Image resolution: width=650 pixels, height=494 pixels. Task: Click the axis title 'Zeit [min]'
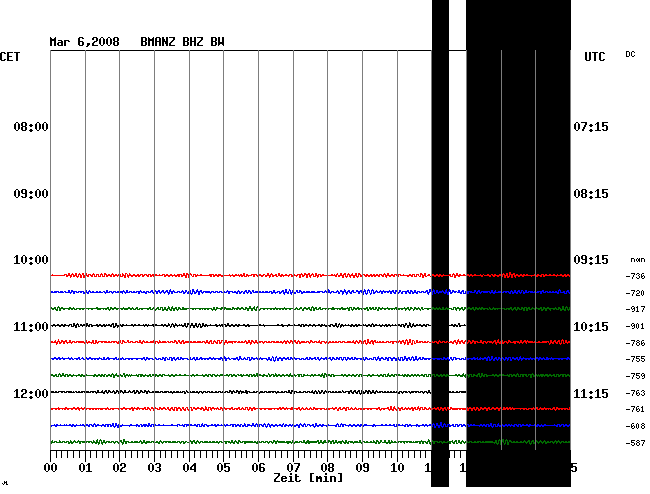tap(308, 478)
